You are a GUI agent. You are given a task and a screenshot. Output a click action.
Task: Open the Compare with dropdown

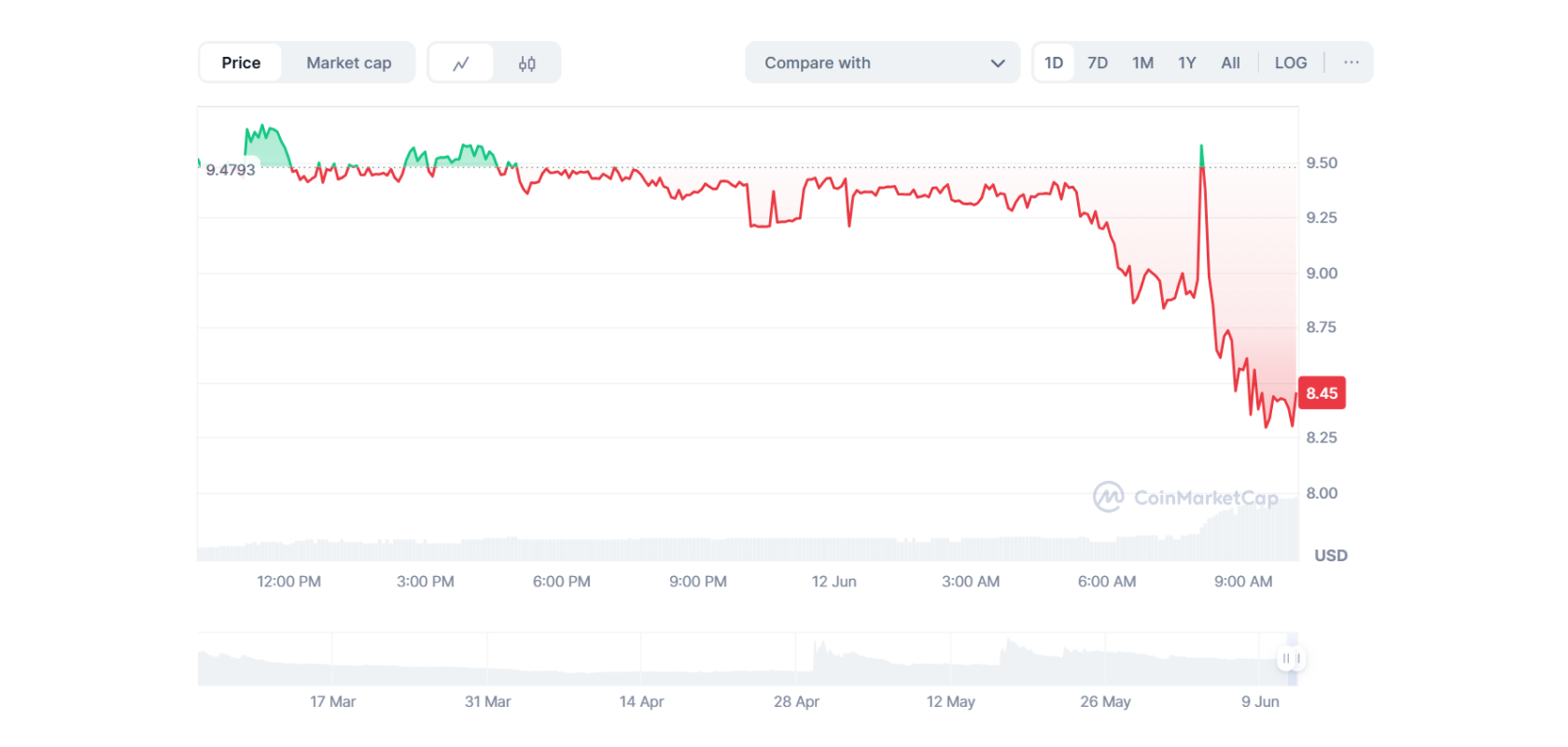tap(883, 63)
